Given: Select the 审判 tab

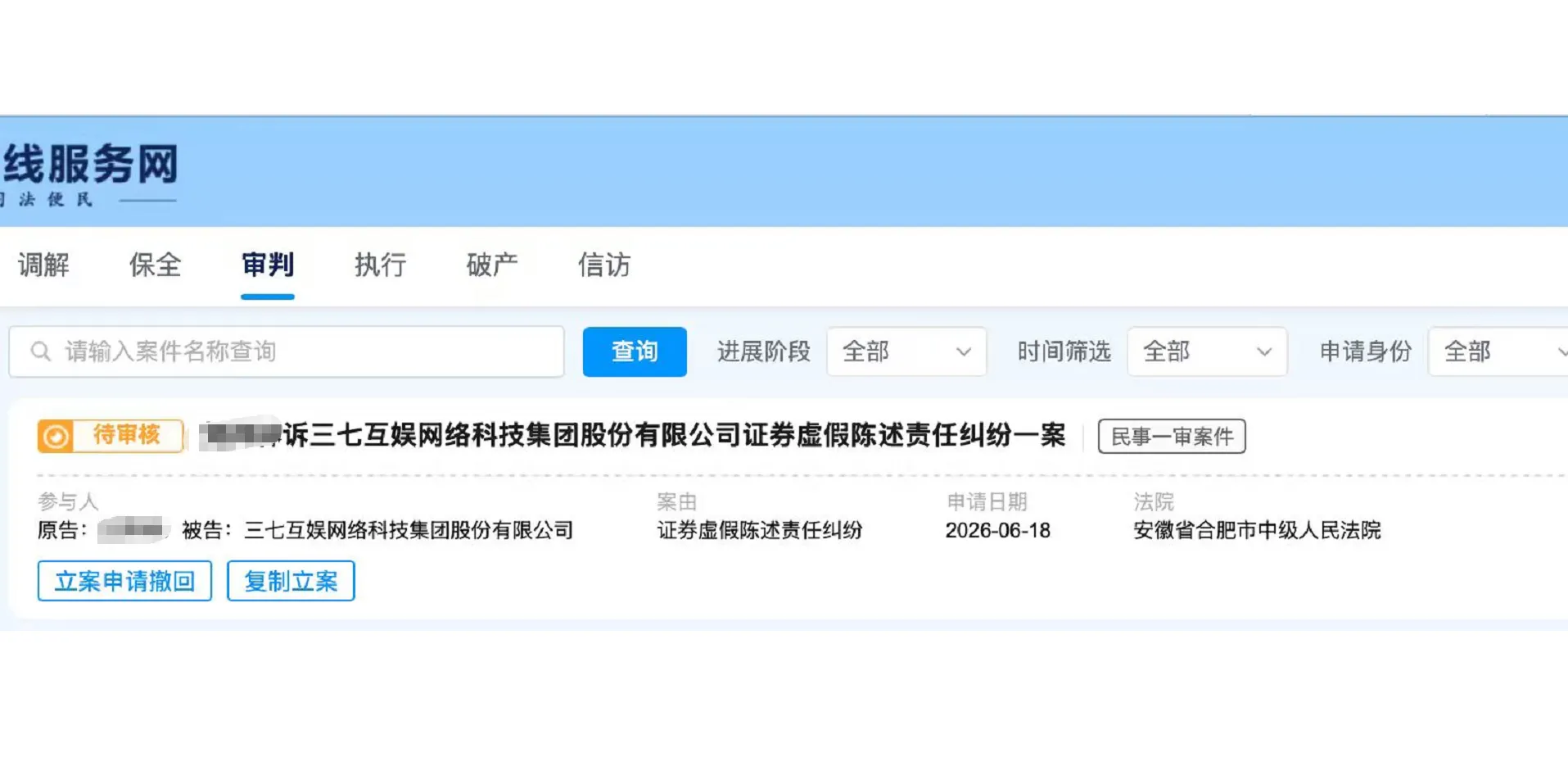Looking at the screenshot, I should [x=268, y=265].
